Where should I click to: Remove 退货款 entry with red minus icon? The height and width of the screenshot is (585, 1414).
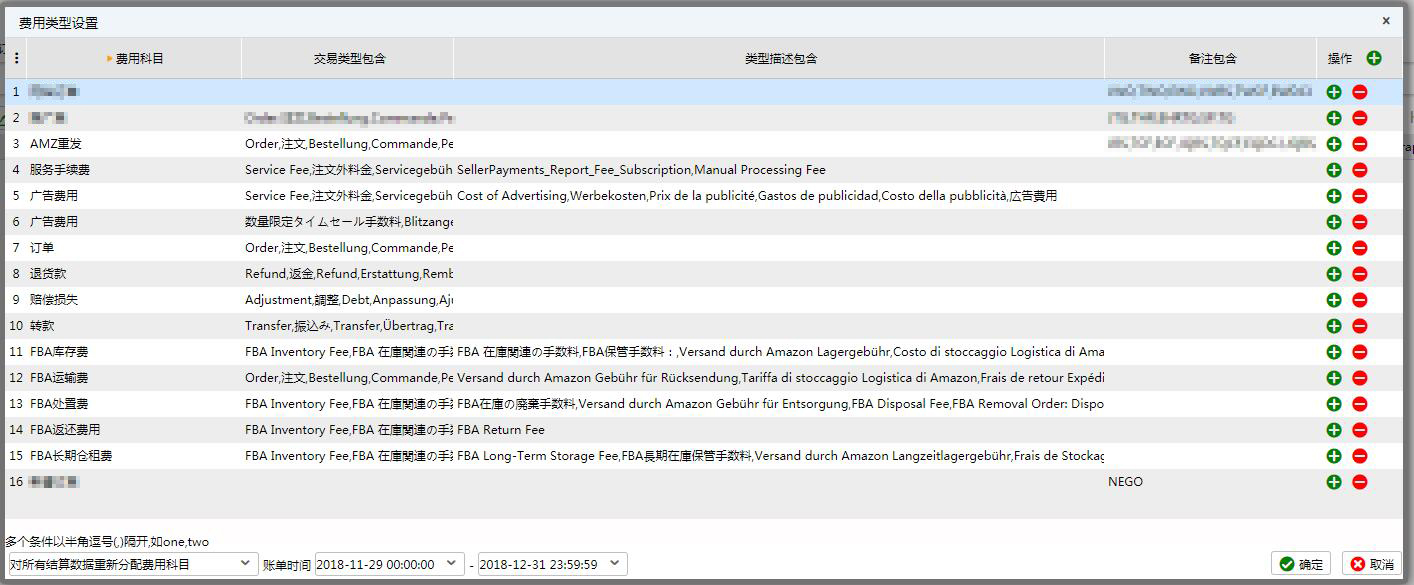pos(1359,273)
